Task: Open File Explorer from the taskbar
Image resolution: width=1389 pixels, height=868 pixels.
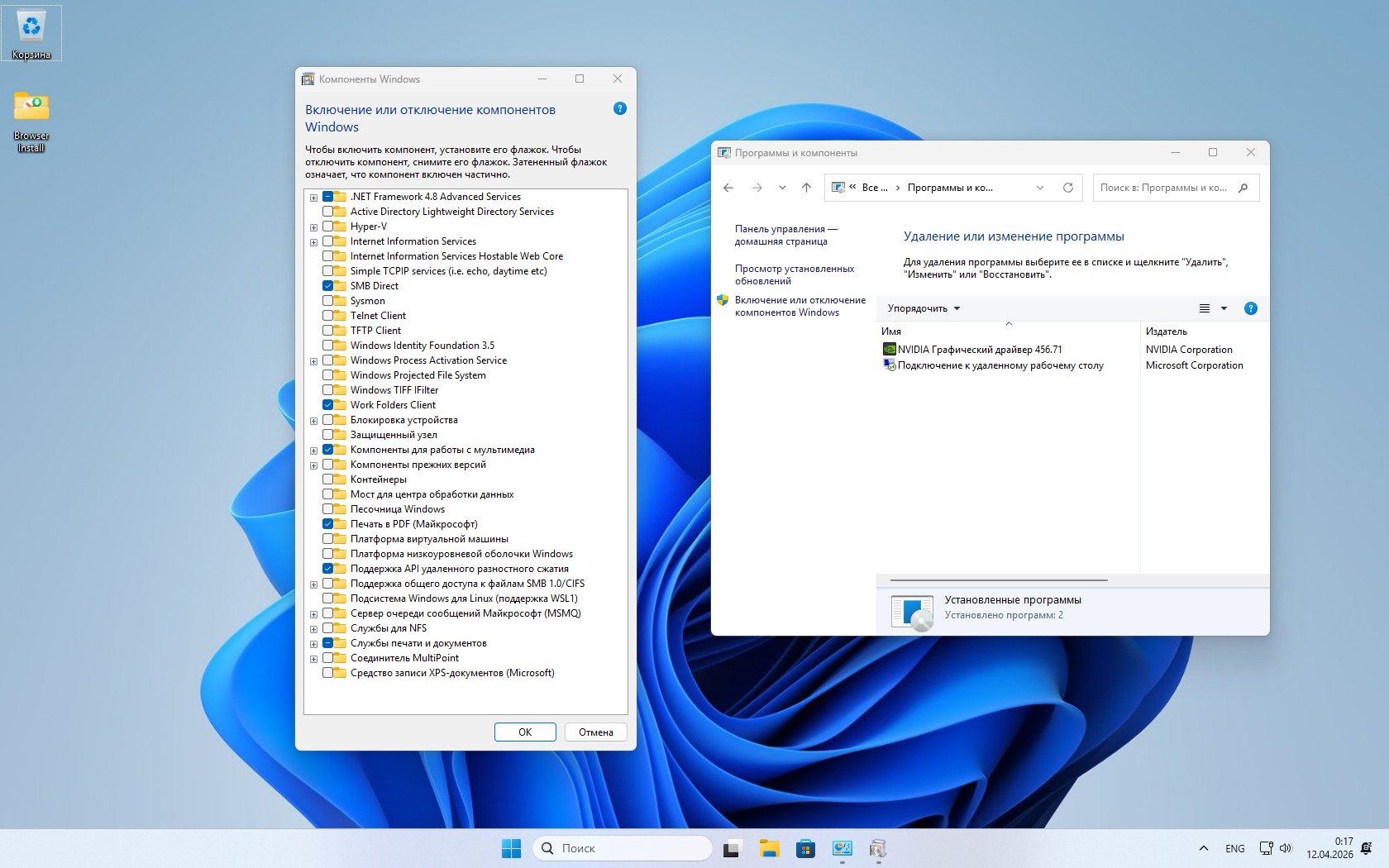Action: click(770, 848)
